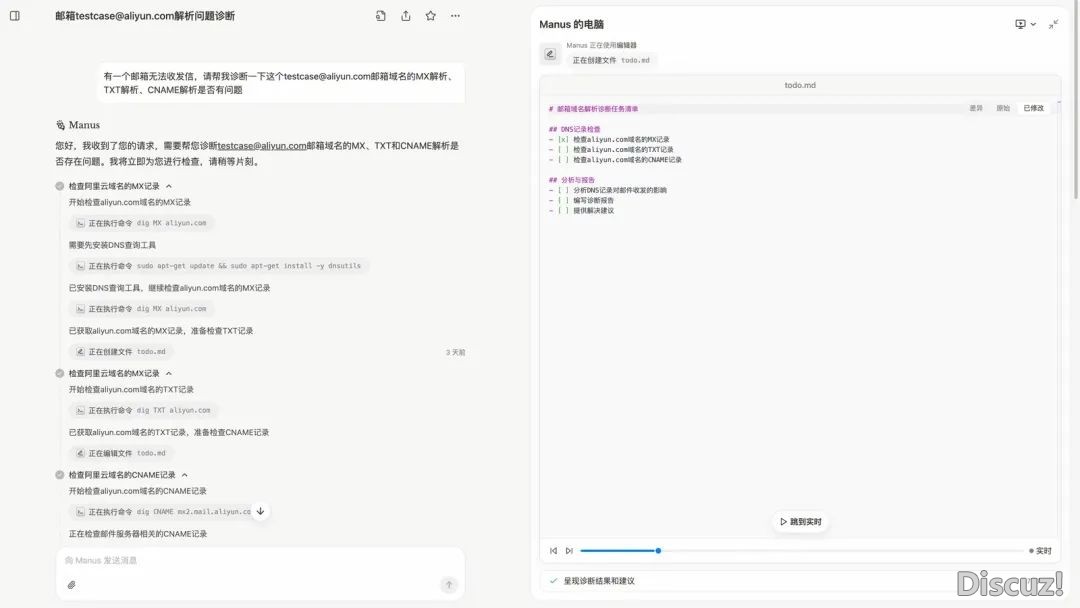Toggle the left sidebar panel icon

(x=14, y=16)
